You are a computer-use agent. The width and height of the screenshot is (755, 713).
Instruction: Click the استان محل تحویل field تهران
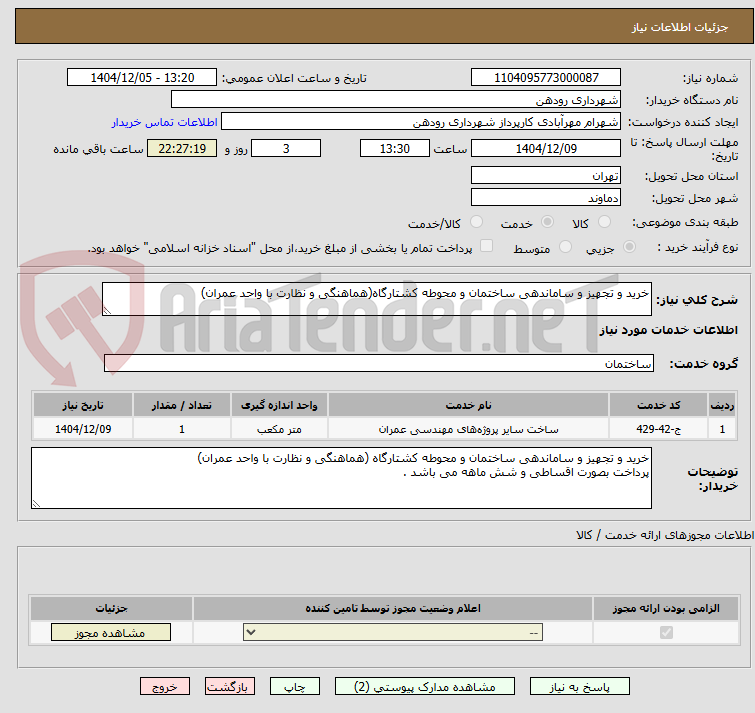pos(546,175)
